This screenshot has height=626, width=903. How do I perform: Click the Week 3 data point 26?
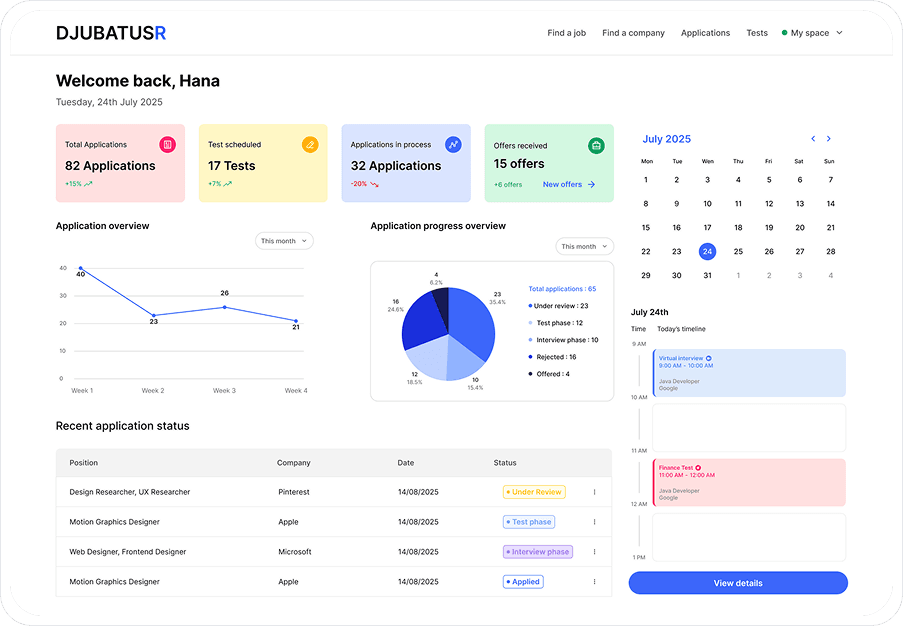tap(225, 307)
